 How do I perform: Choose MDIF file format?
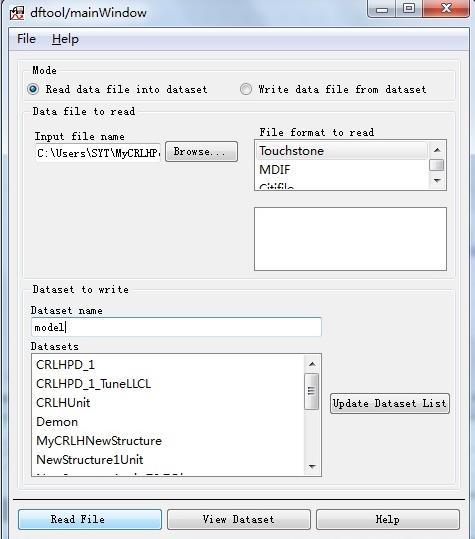(342, 169)
